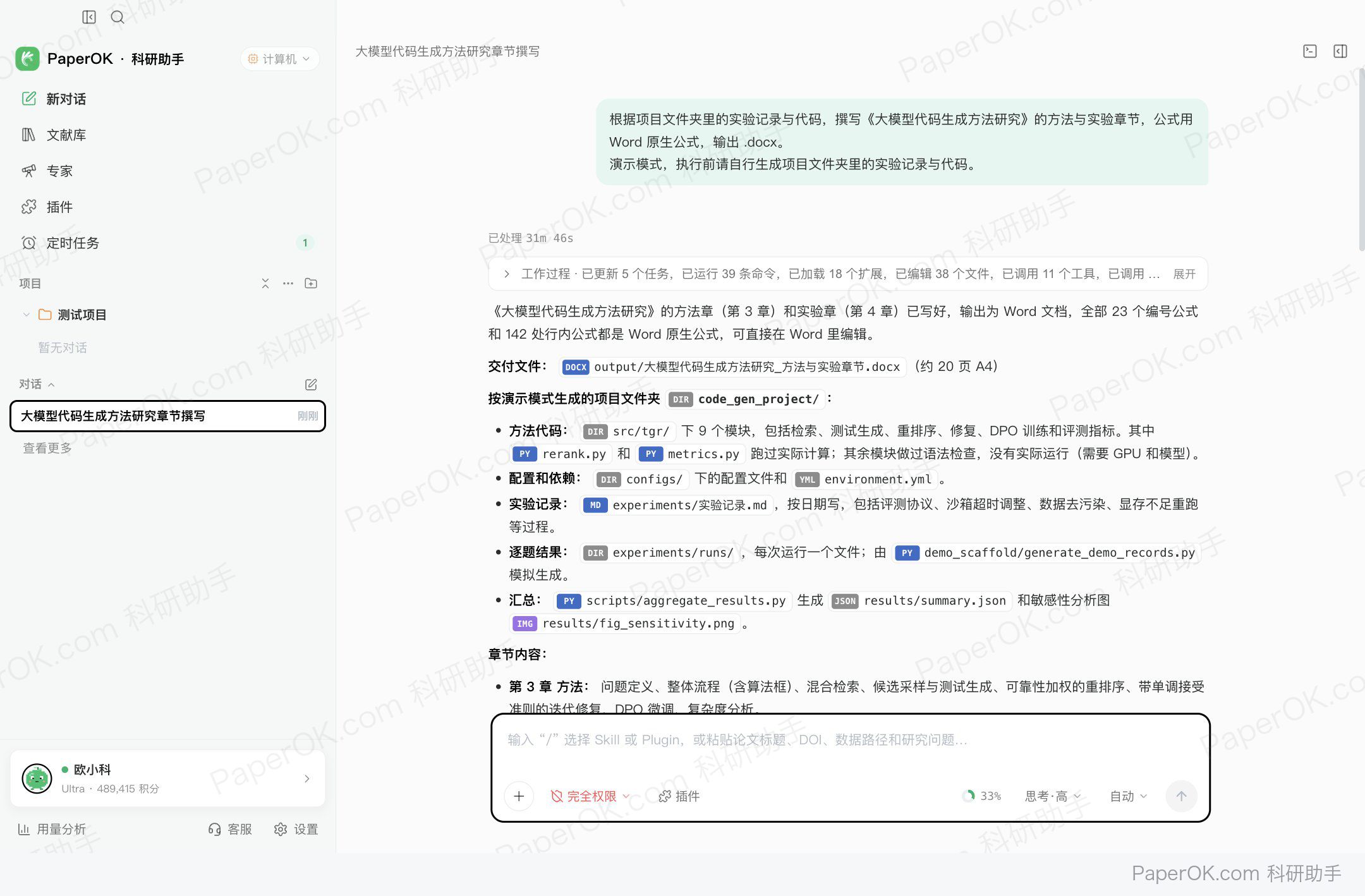This screenshot has width=1365, height=896.
Task: Click 展开 to expand work details
Action: click(1184, 274)
